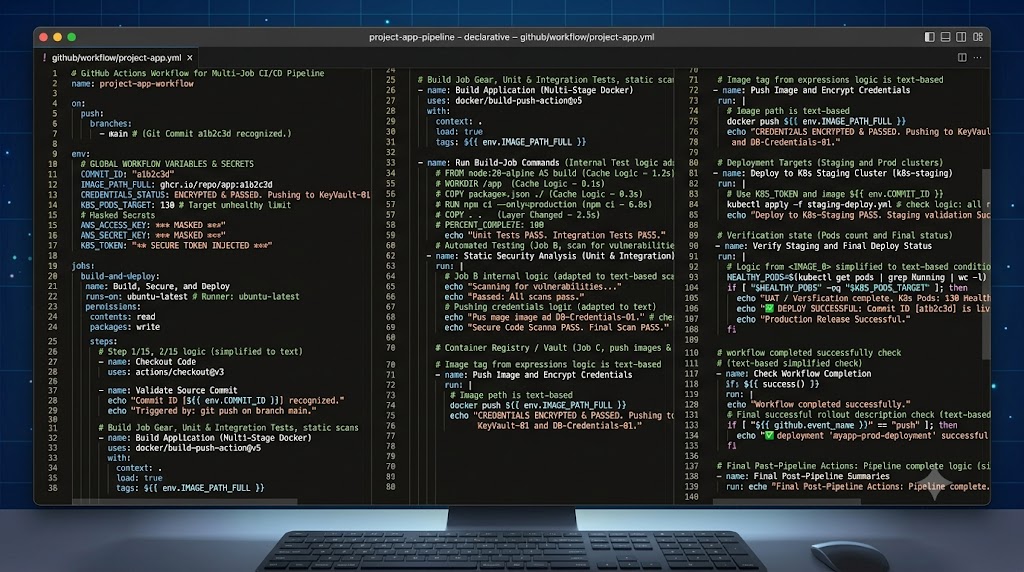Image resolution: width=1024 pixels, height=572 pixels.
Task: Click 'name: Run Build-Job Commands' line
Action: [546, 163]
